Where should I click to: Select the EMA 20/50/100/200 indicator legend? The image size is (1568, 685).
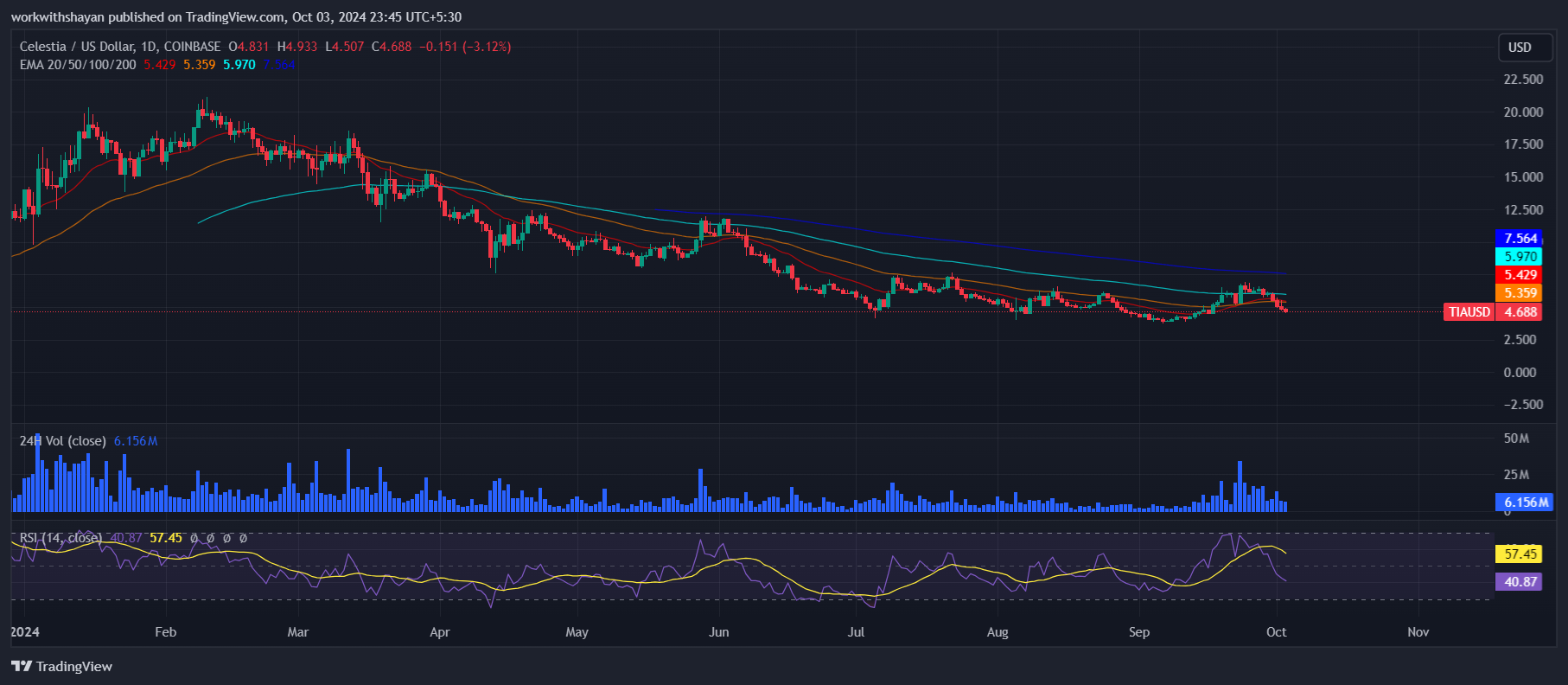tap(78, 65)
